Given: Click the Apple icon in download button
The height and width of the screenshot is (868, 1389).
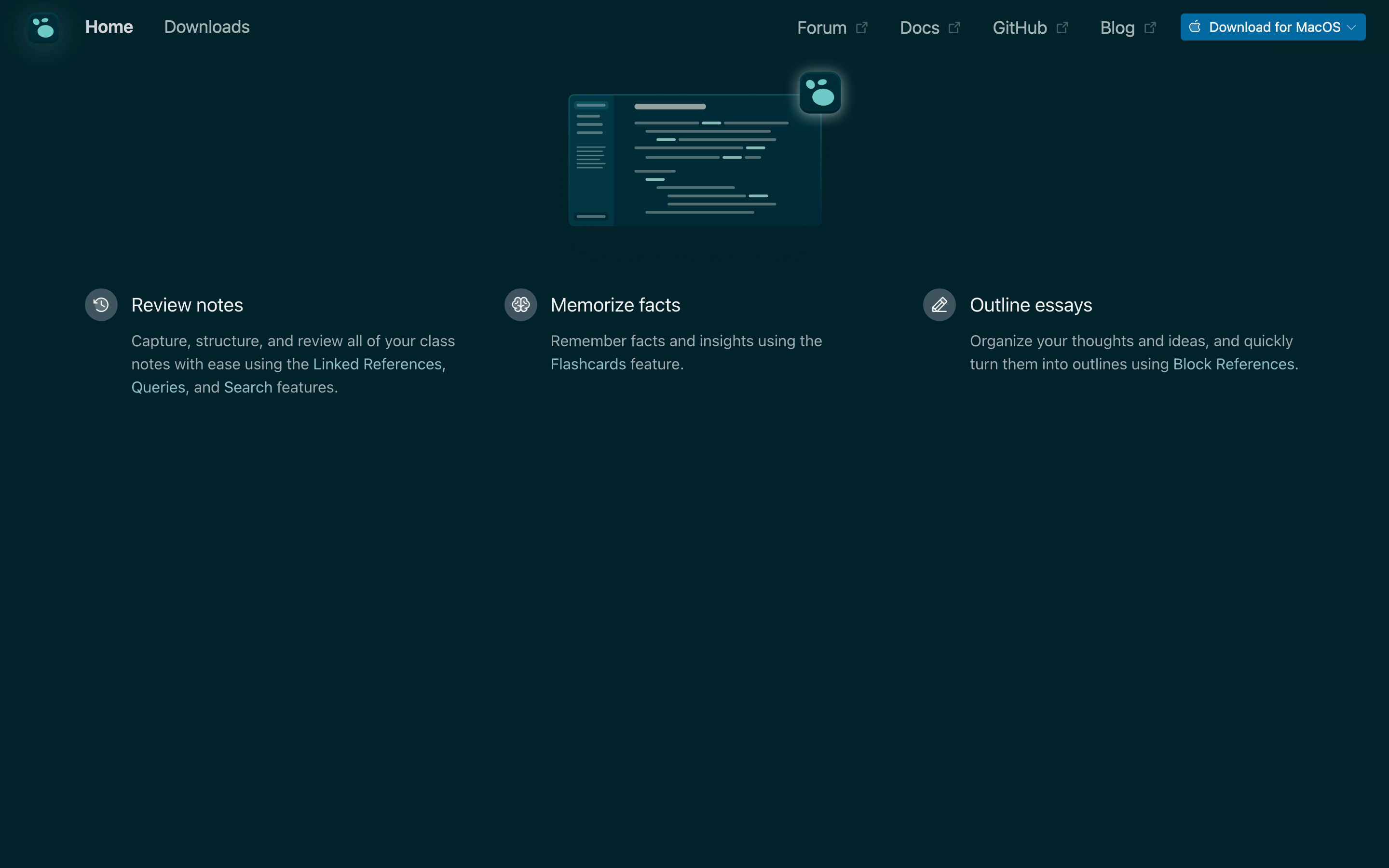Looking at the screenshot, I should pos(1195,27).
